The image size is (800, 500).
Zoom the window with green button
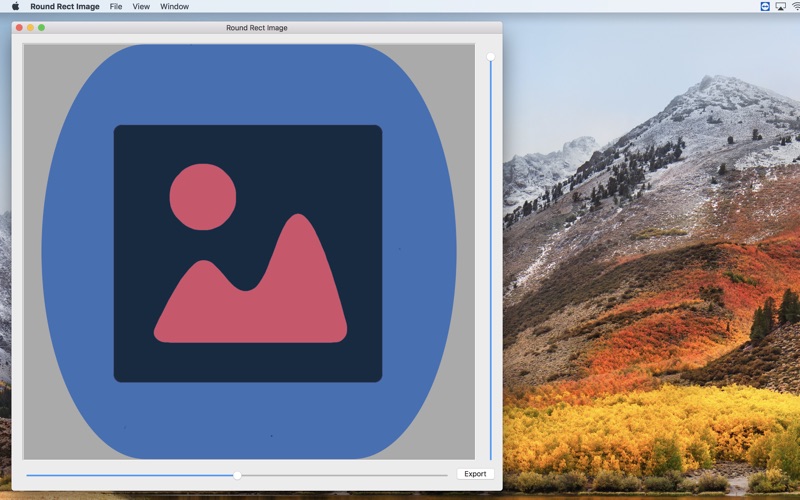tap(41, 28)
